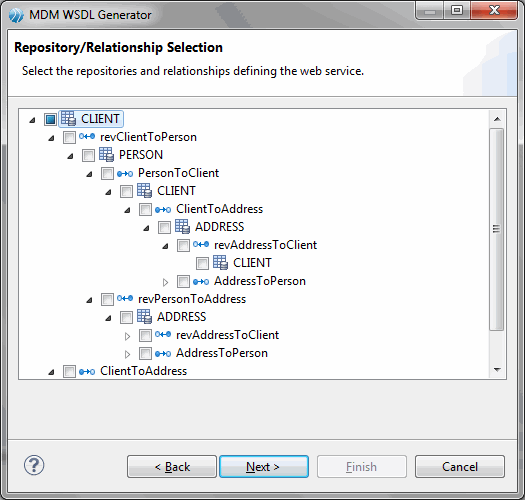Click the table icon of ADDRESS under nested ClientToAddress
This screenshot has height=500, width=525.
tap(182, 227)
